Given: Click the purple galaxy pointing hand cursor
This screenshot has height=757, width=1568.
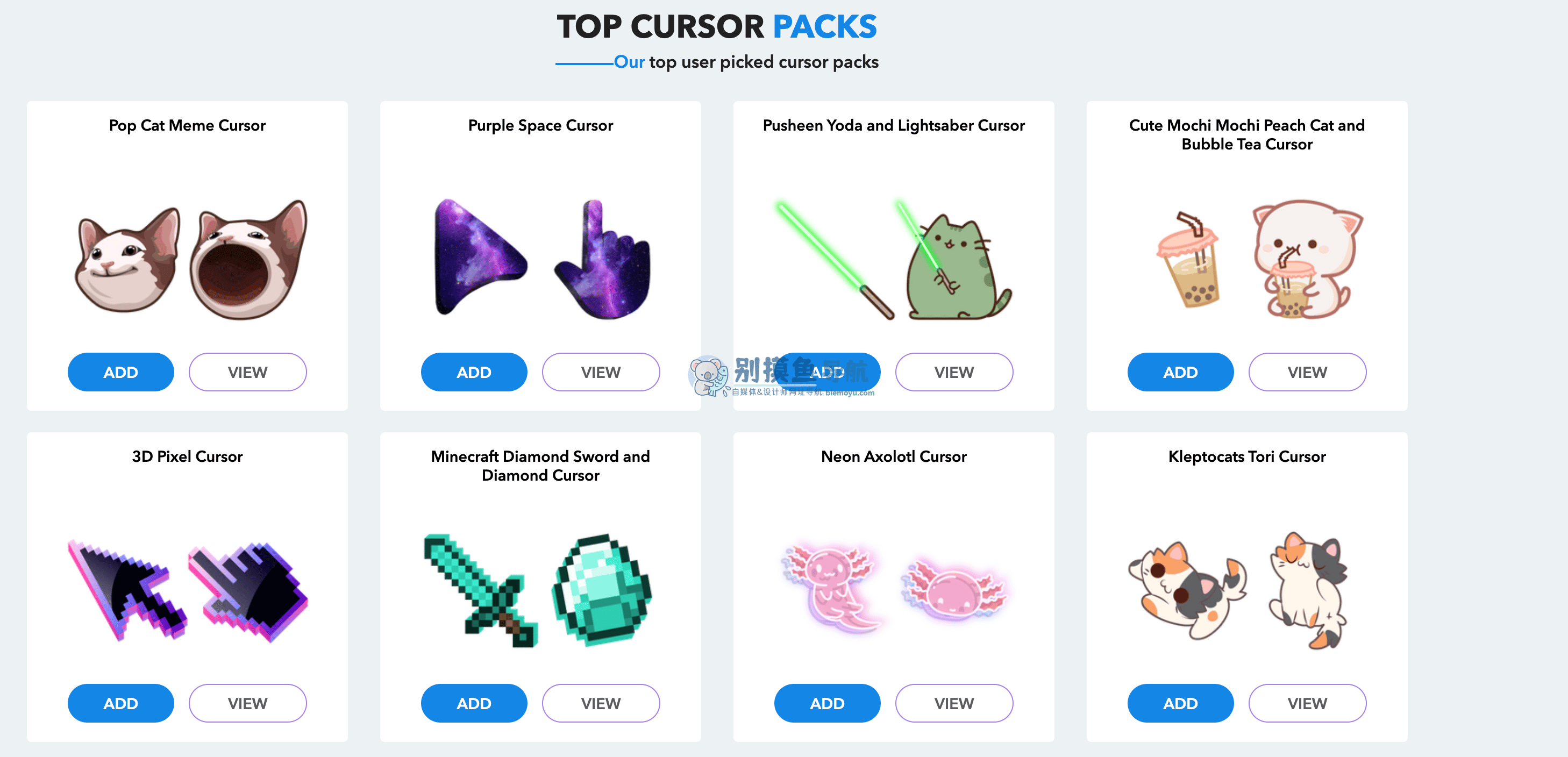Looking at the screenshot, I should coord(603,259).
